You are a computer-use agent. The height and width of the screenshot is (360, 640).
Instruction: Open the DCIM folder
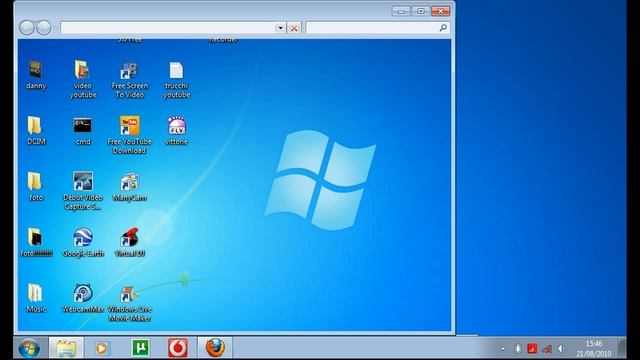36,131
